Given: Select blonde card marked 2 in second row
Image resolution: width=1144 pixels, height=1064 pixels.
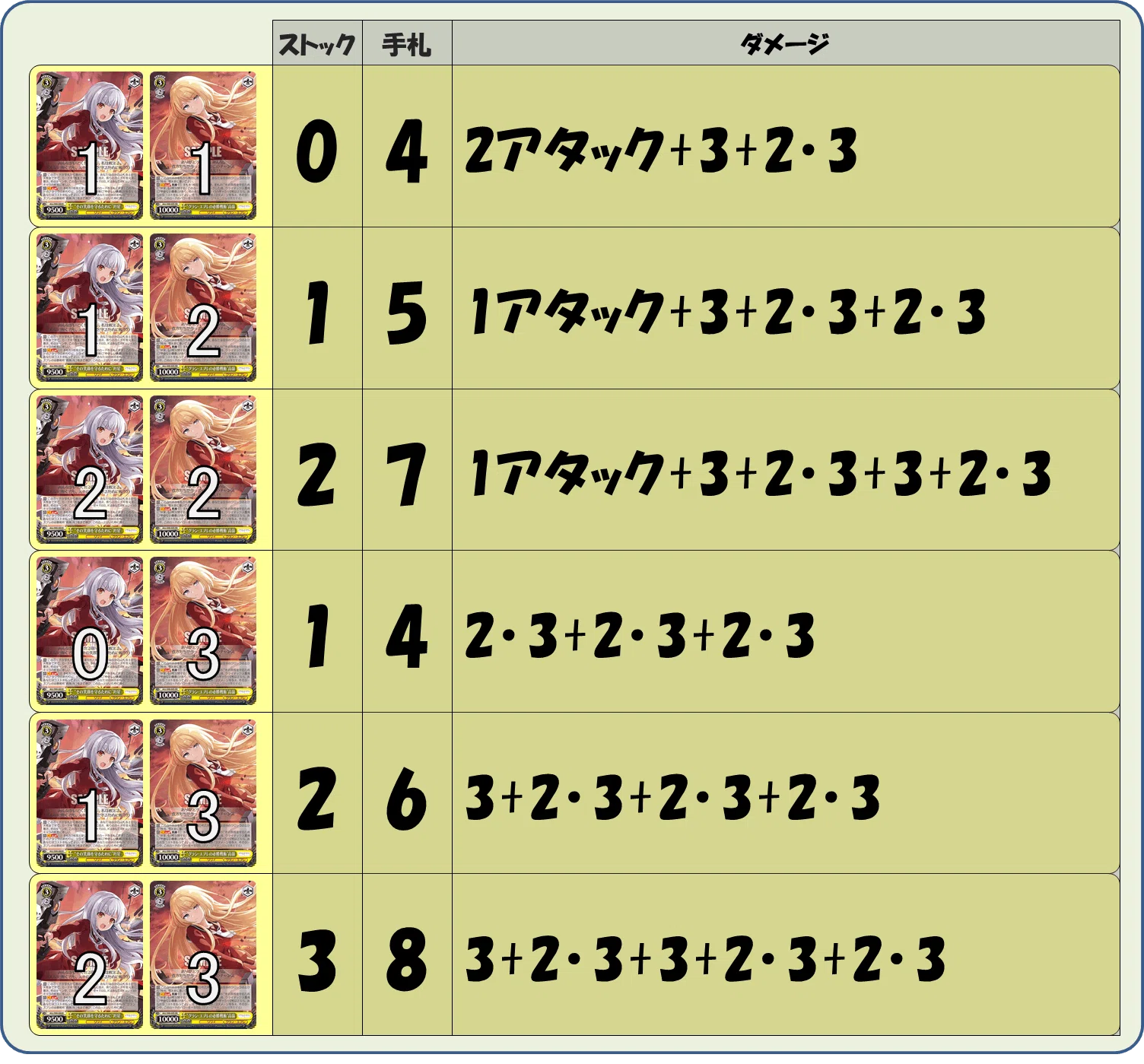Looking at the screenshot, I should tap(203, 308).
